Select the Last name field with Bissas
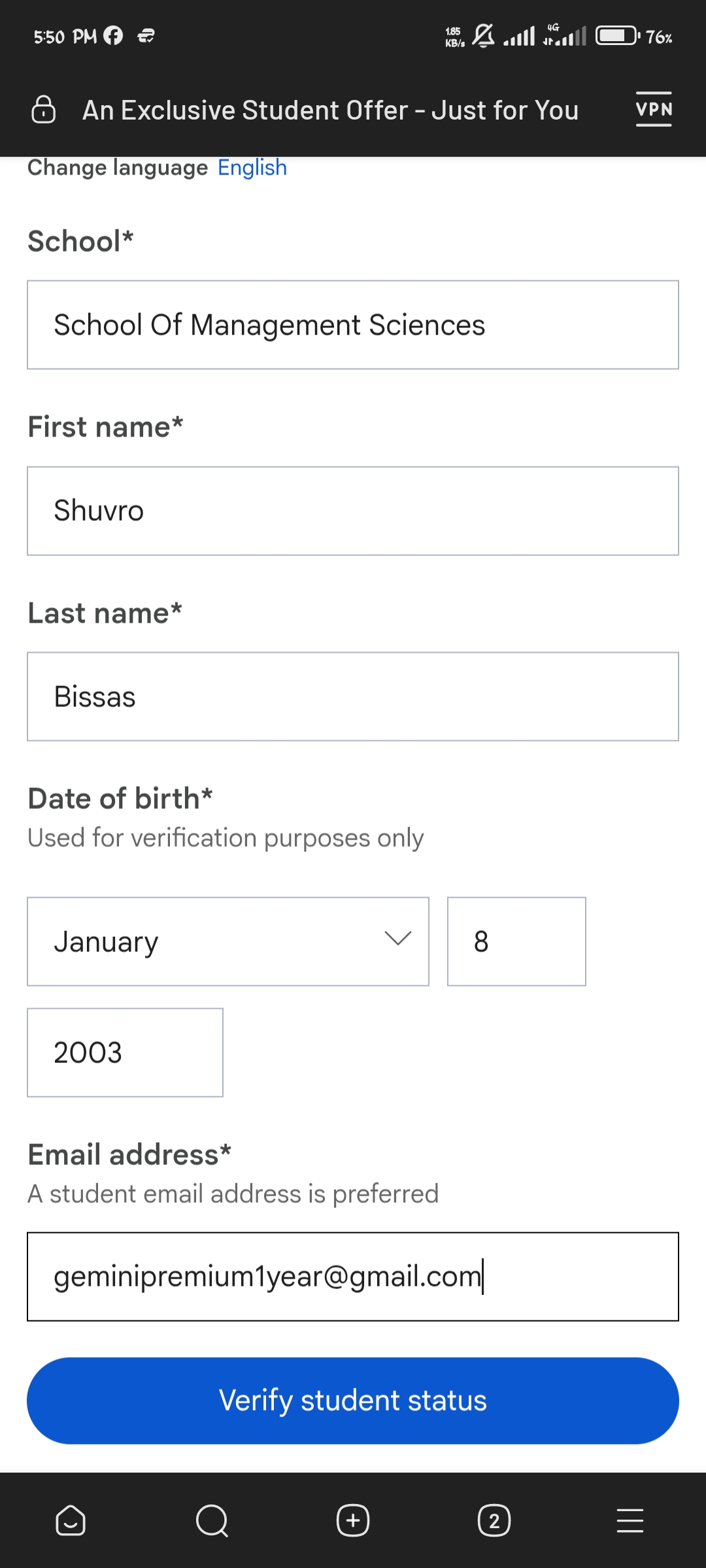The height and width of the screenshot is (1568, 706). click(x=353, y=696)
